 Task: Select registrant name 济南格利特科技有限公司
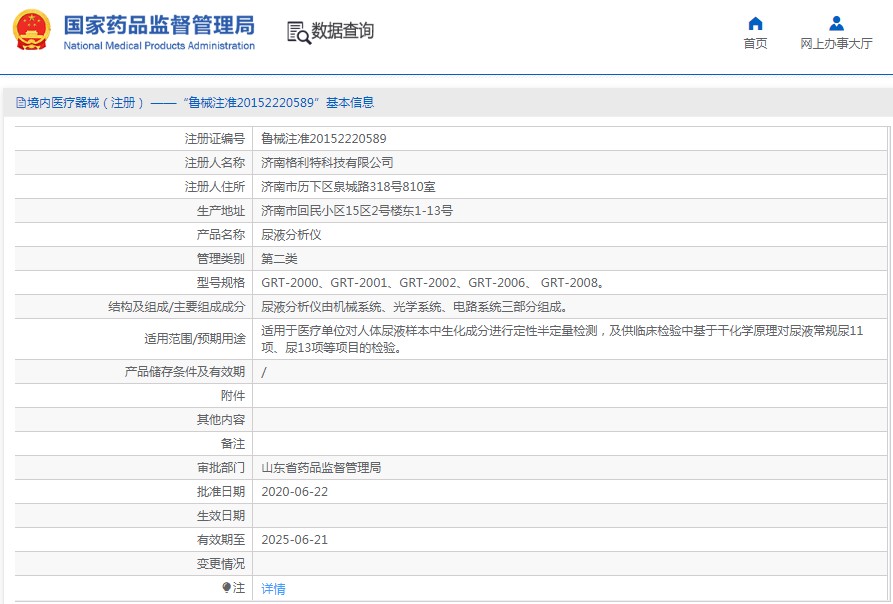tap(327, 163)
